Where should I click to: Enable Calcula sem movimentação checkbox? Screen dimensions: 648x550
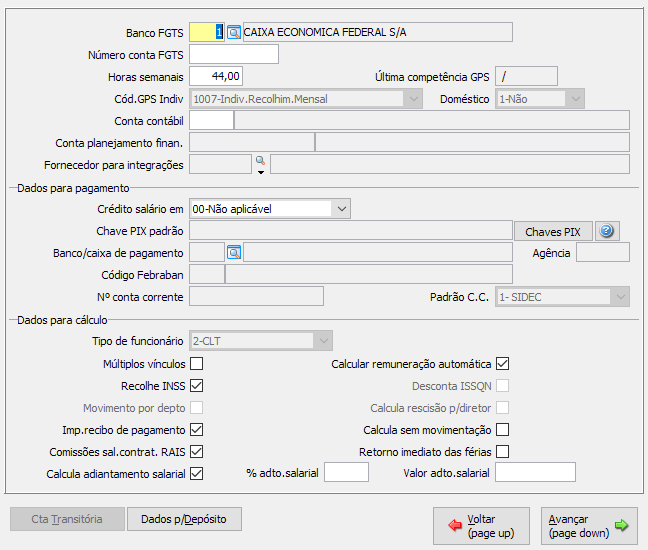coord(503,429)
